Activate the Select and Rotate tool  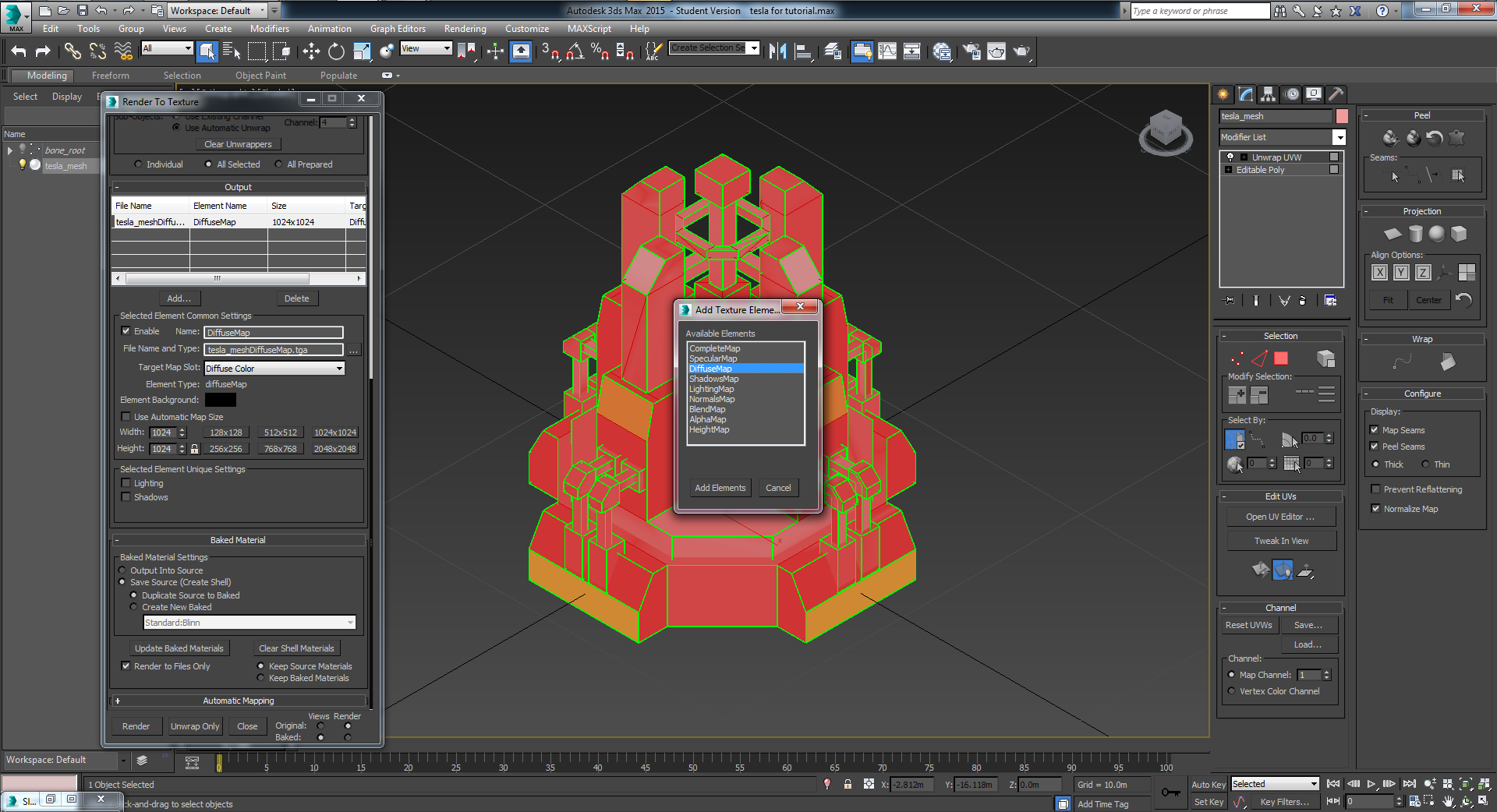336,51
